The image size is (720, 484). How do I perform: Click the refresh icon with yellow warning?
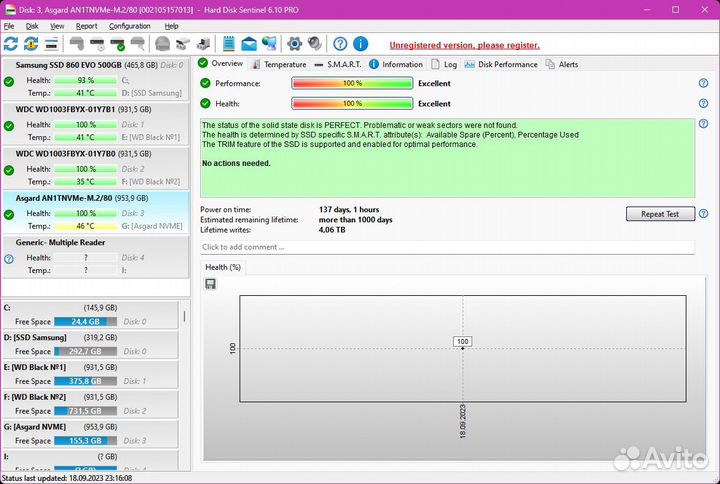coord(31,44)
